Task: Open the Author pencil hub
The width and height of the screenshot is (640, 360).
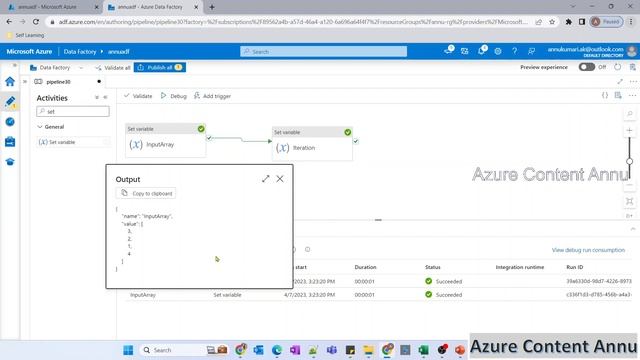Action: click(x=10, y=101)
